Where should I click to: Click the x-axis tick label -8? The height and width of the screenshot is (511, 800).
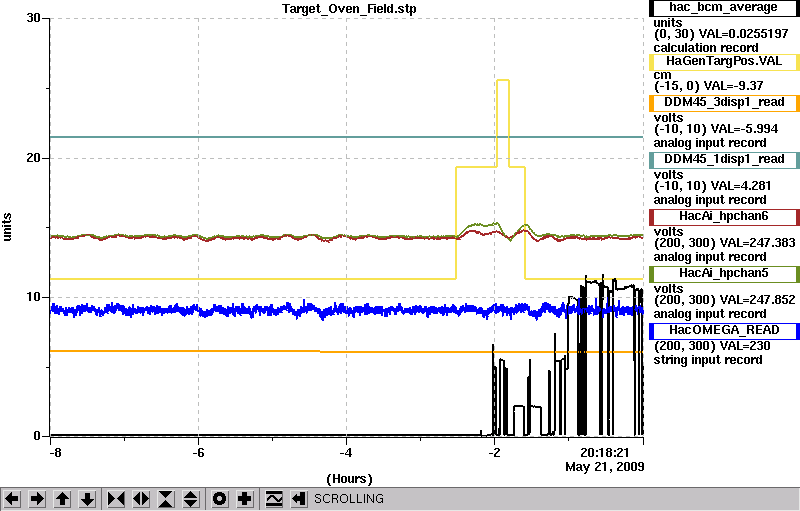(x=55, y=453)
